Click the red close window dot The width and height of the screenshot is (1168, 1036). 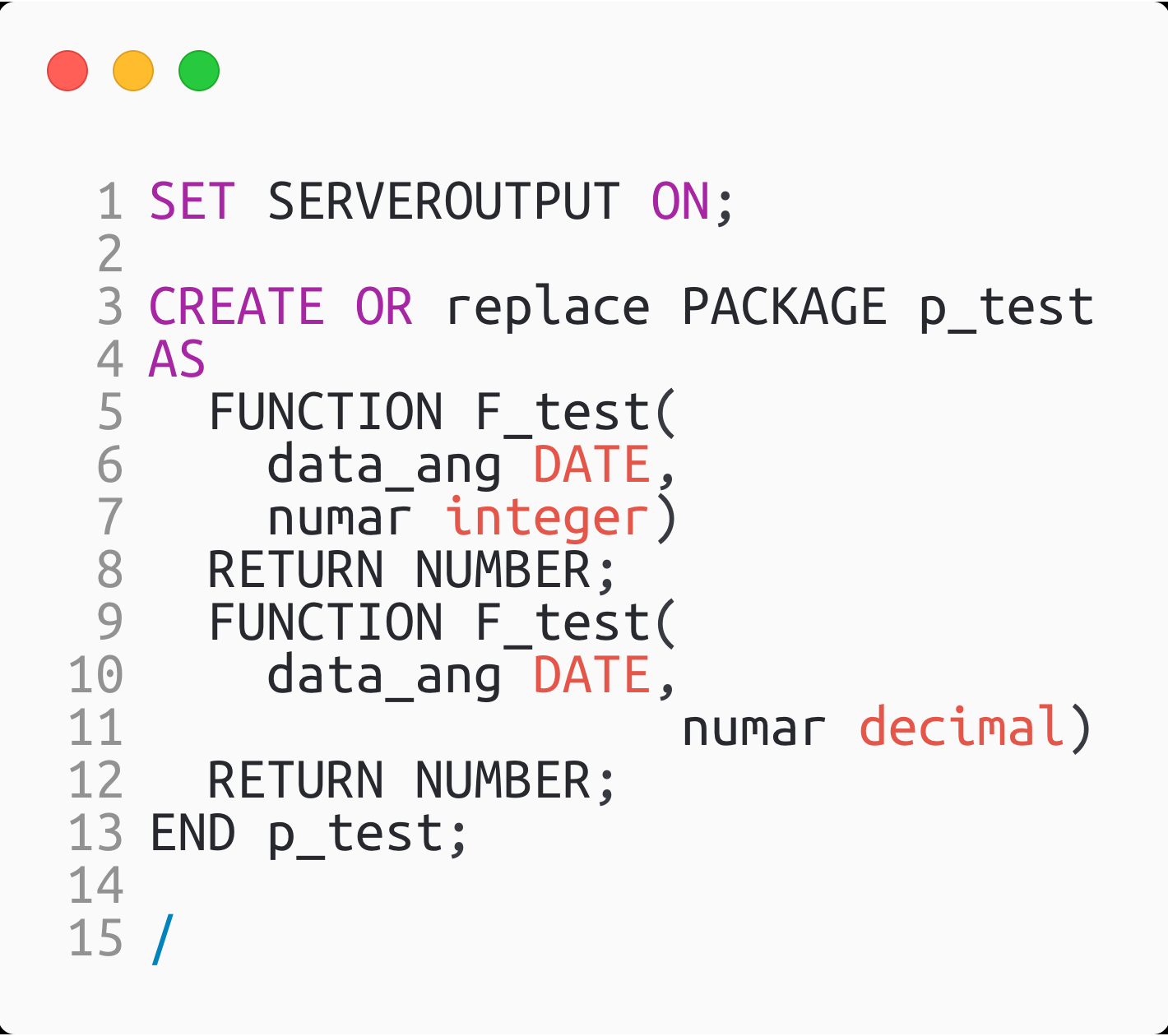pyautogui.click(x=67, y=71)
